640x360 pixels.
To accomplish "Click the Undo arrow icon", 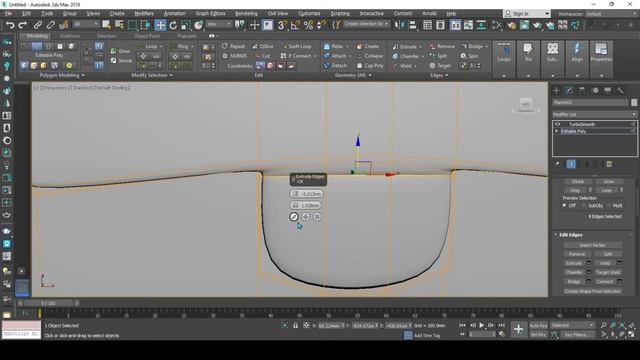I will [9, 25].
